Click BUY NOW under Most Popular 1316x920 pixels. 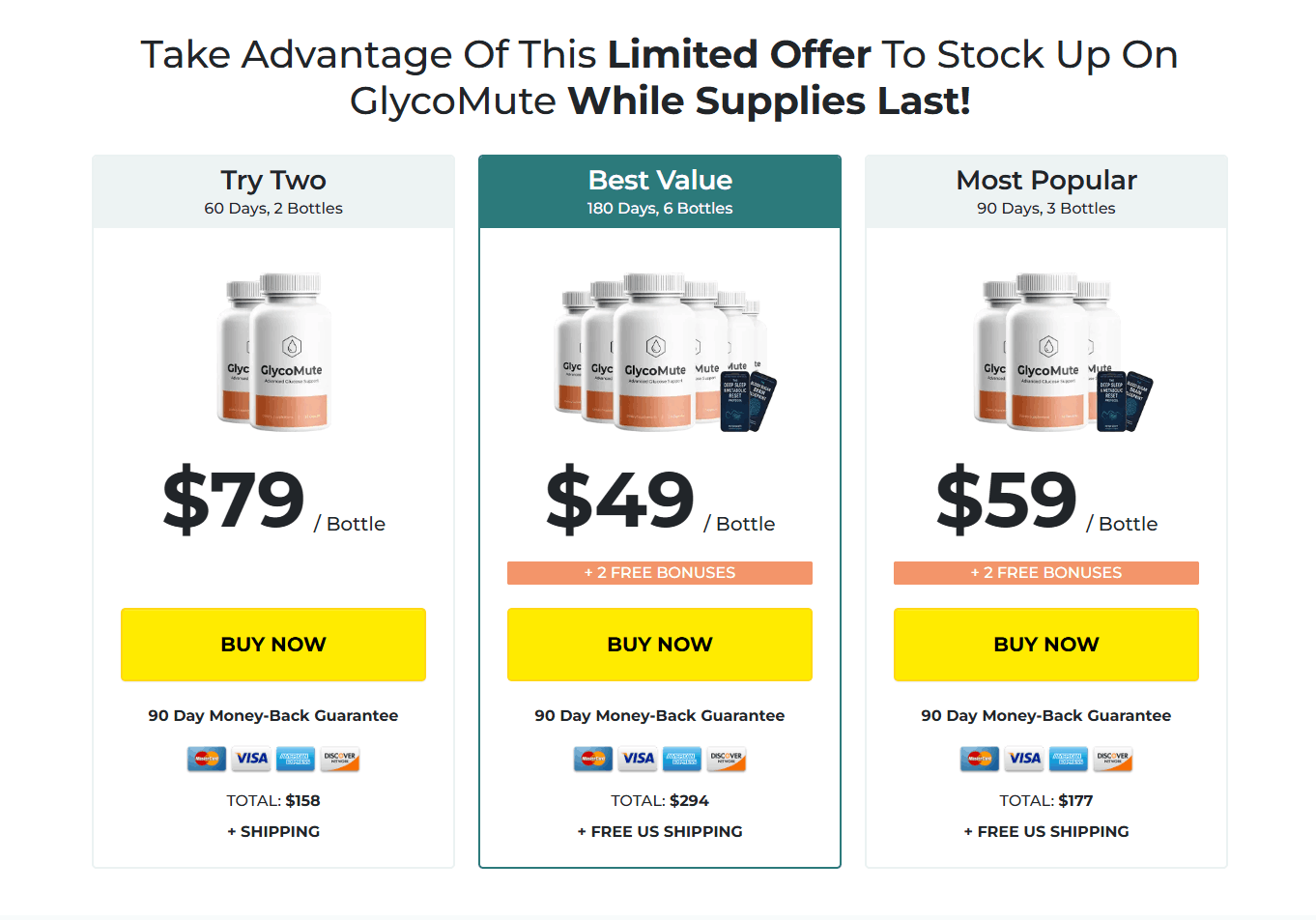(x=1046, y=645)
